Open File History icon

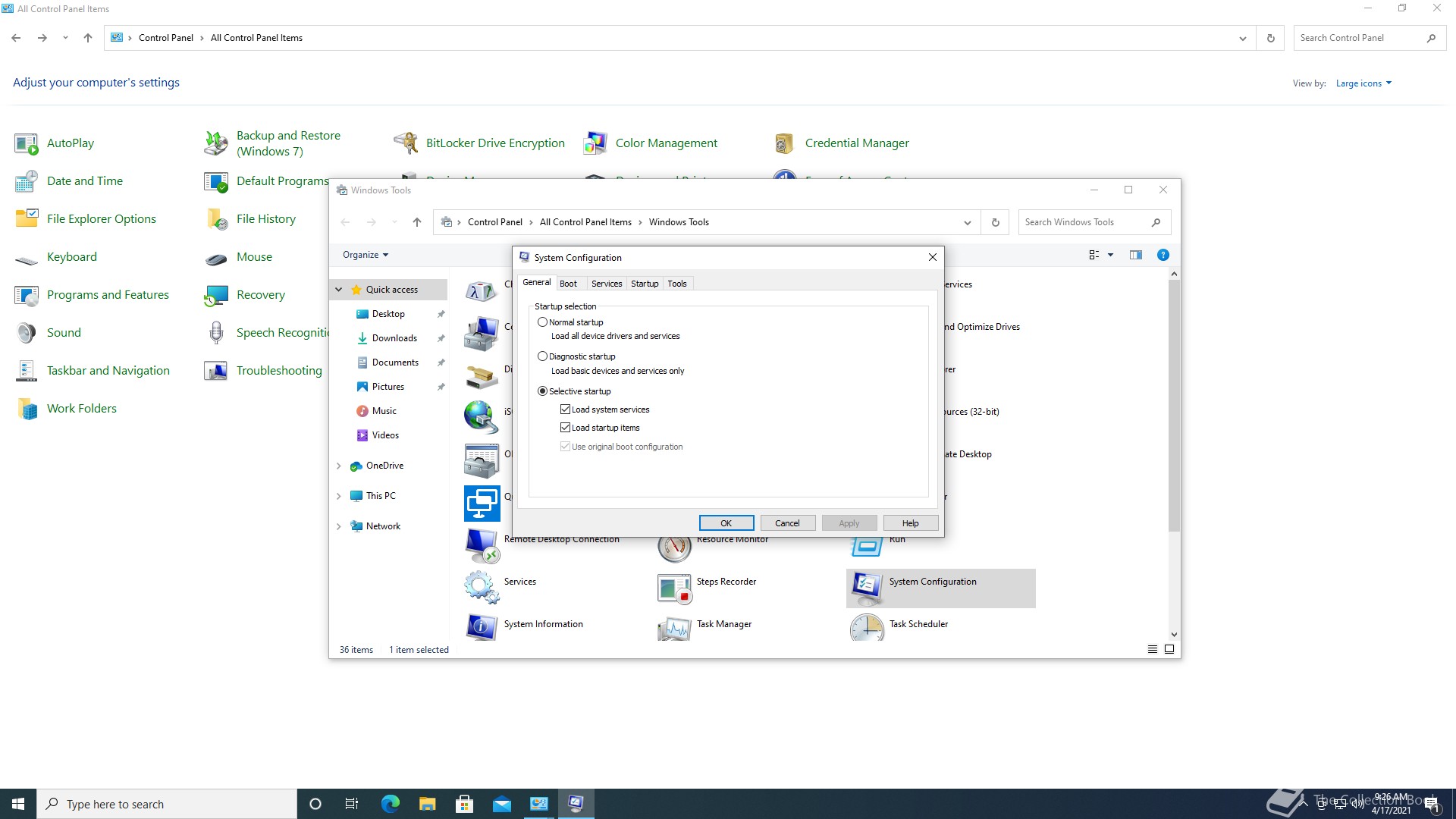click(216, 219)
